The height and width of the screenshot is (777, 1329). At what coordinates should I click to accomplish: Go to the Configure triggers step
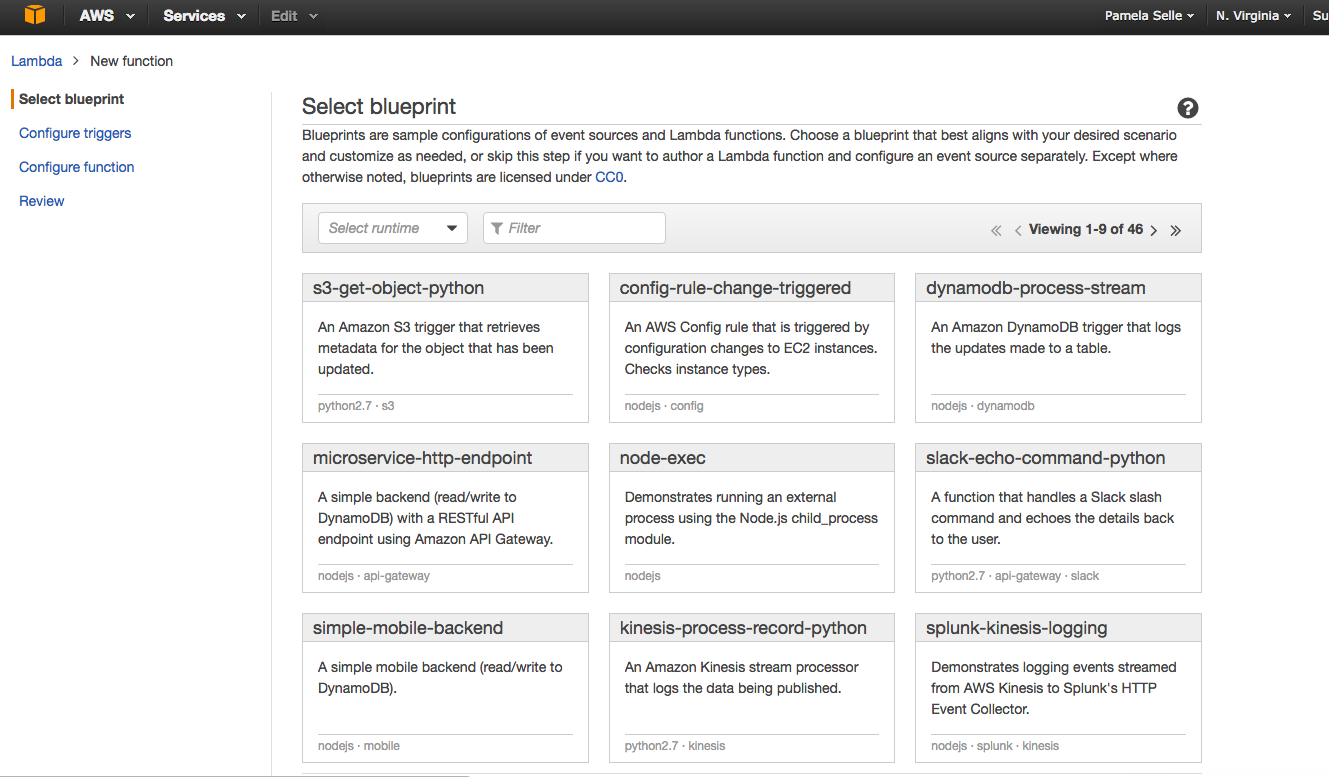pos(75,133)
